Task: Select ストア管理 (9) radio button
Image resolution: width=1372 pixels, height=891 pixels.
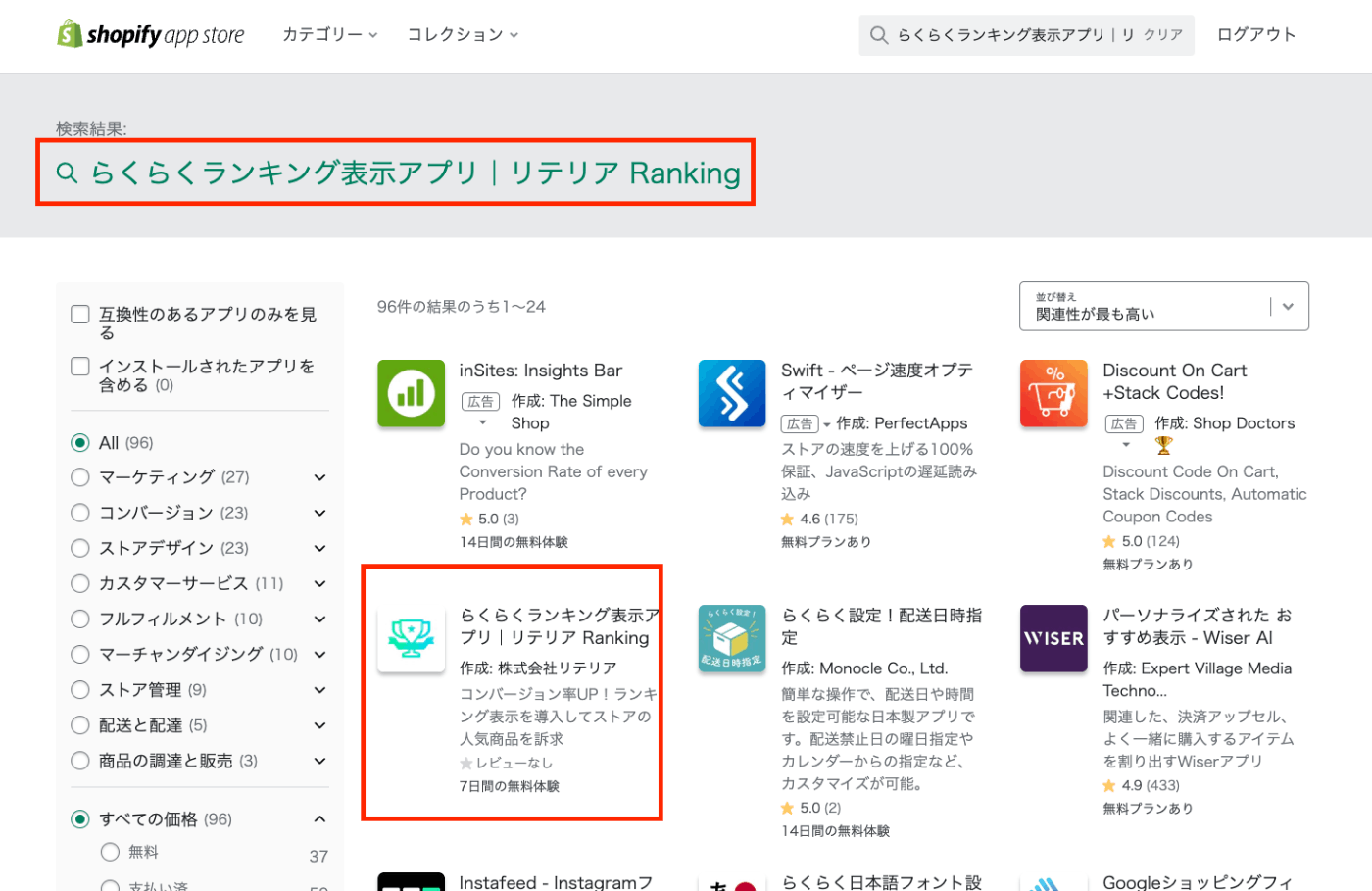Action: pyautogui.click(x=80, y=690)
